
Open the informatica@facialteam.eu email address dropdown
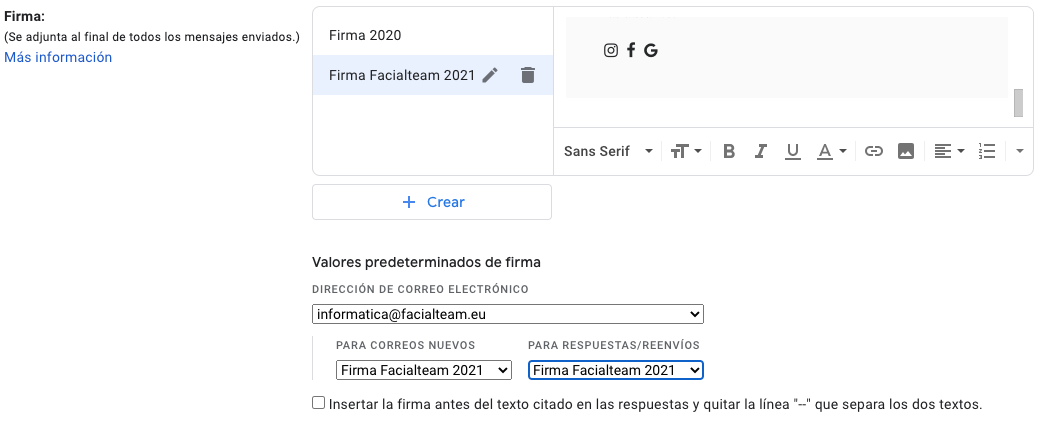[x=508, y=314]
